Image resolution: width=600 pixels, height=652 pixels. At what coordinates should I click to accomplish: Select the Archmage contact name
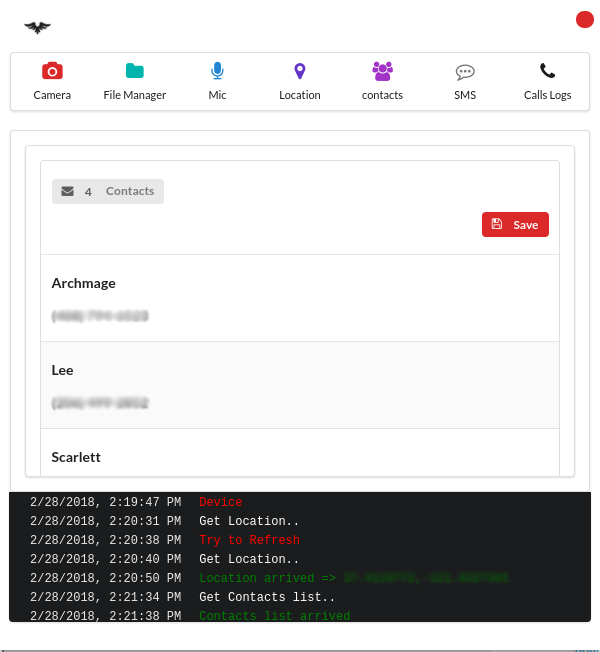pos(84,283)
